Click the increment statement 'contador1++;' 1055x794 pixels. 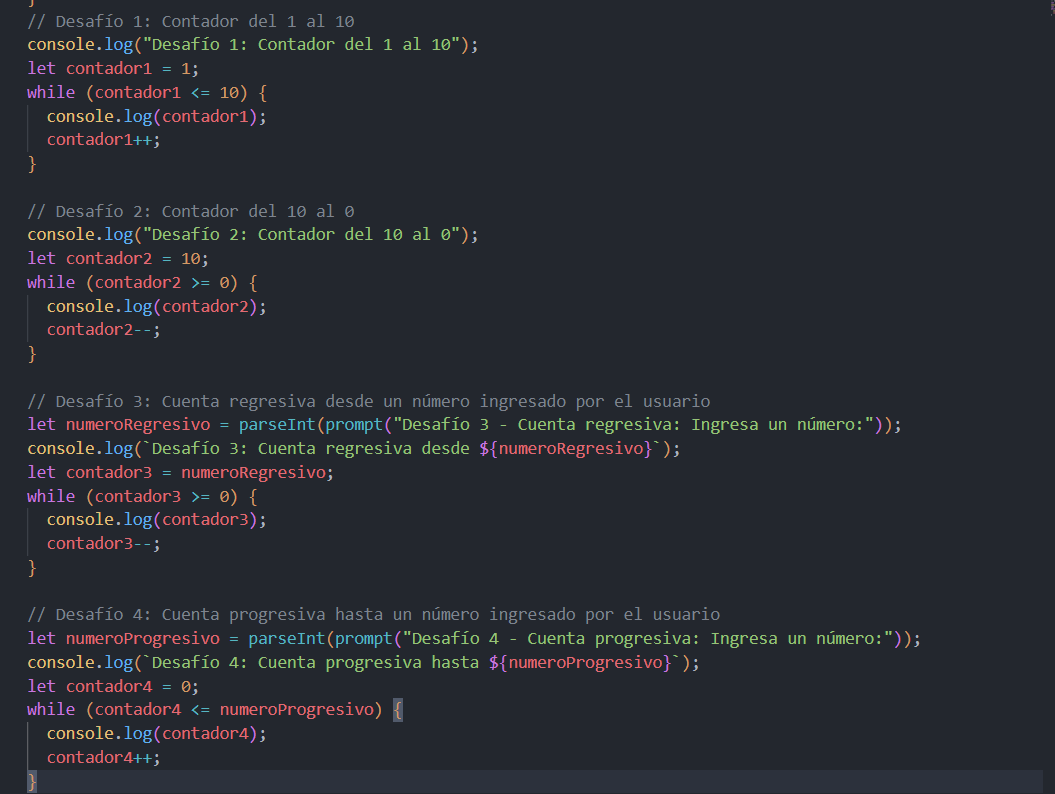coord(104,140)
